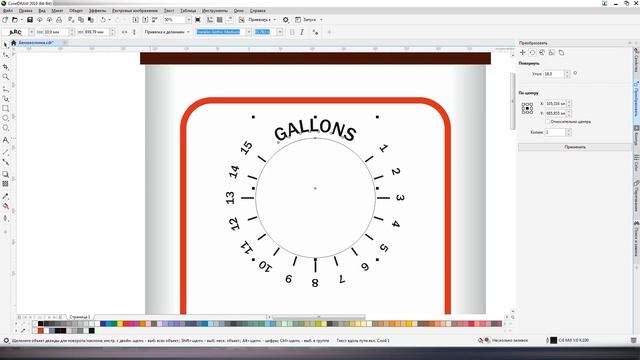Open the Text (Текст) menu
The image size is (640, 360).
tap(169, 11)
